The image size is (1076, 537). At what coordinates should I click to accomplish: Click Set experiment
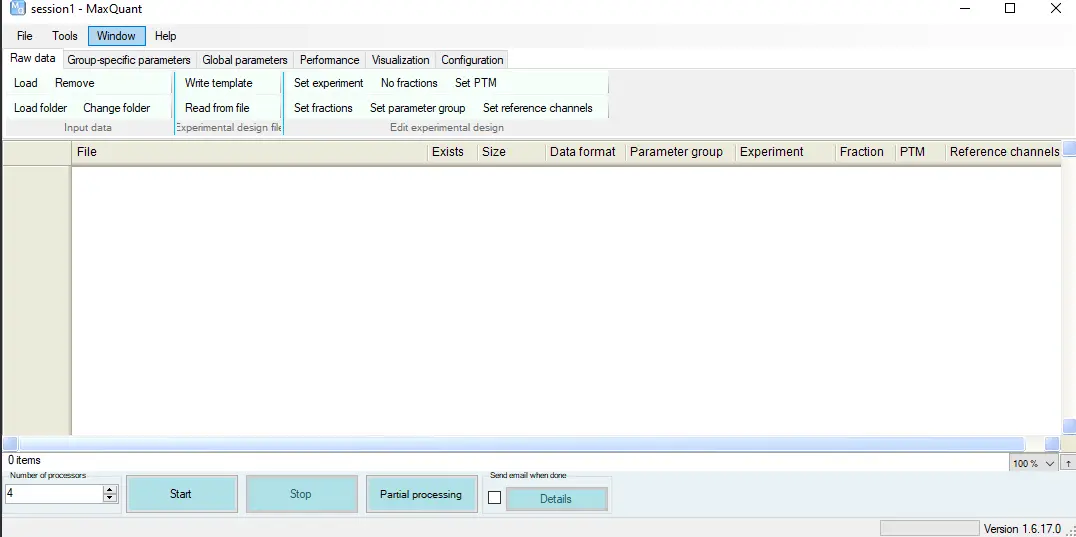329,83
